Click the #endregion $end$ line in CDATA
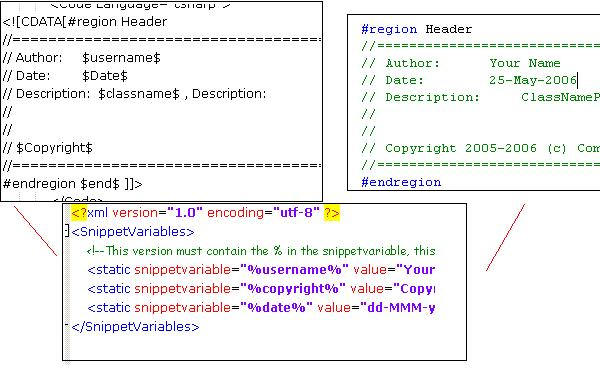600x384 pixels. [x=72, y=184]
